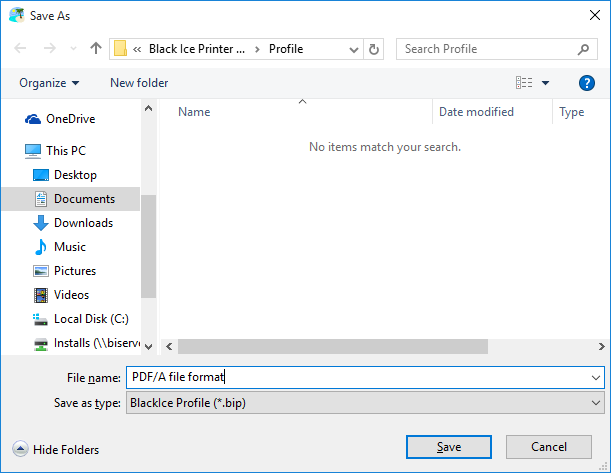Screen dimensions: 611x473
Task: Open the File name history dropdown
Action: coord(597,378)
